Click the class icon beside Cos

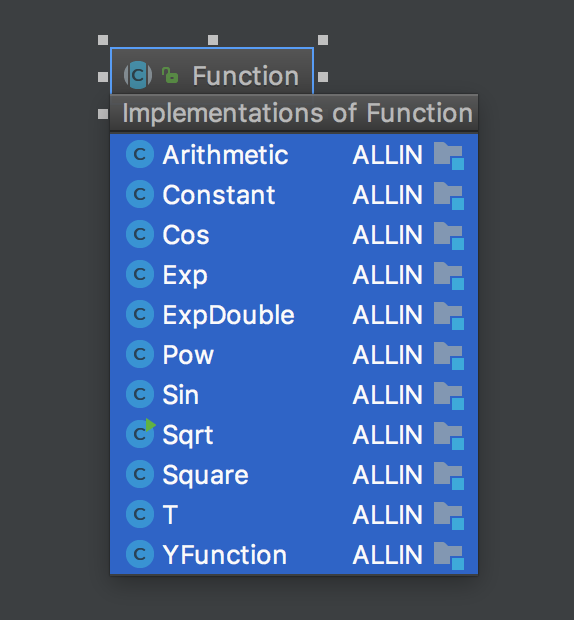[140, 234]
